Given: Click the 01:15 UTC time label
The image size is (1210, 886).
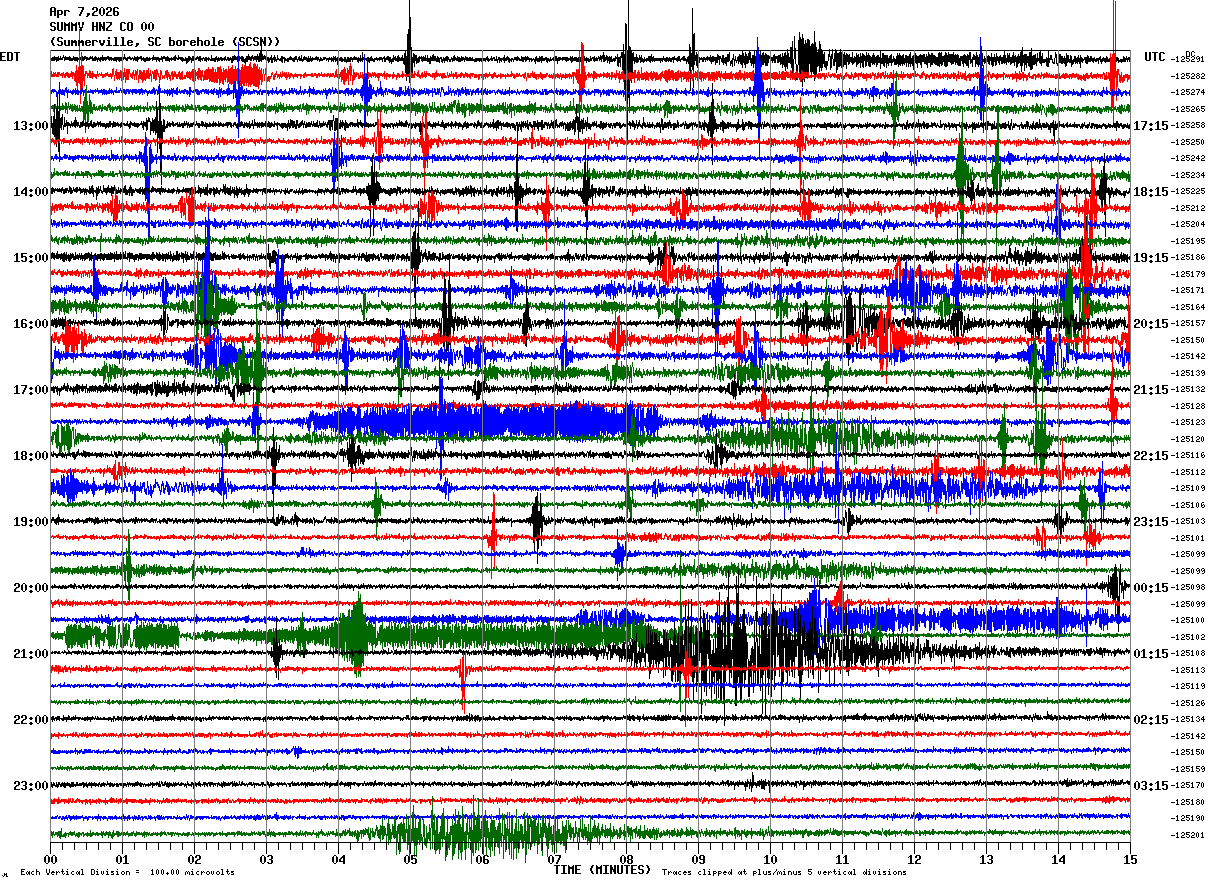Looking at the screenshot, I should pos(1150,654).
